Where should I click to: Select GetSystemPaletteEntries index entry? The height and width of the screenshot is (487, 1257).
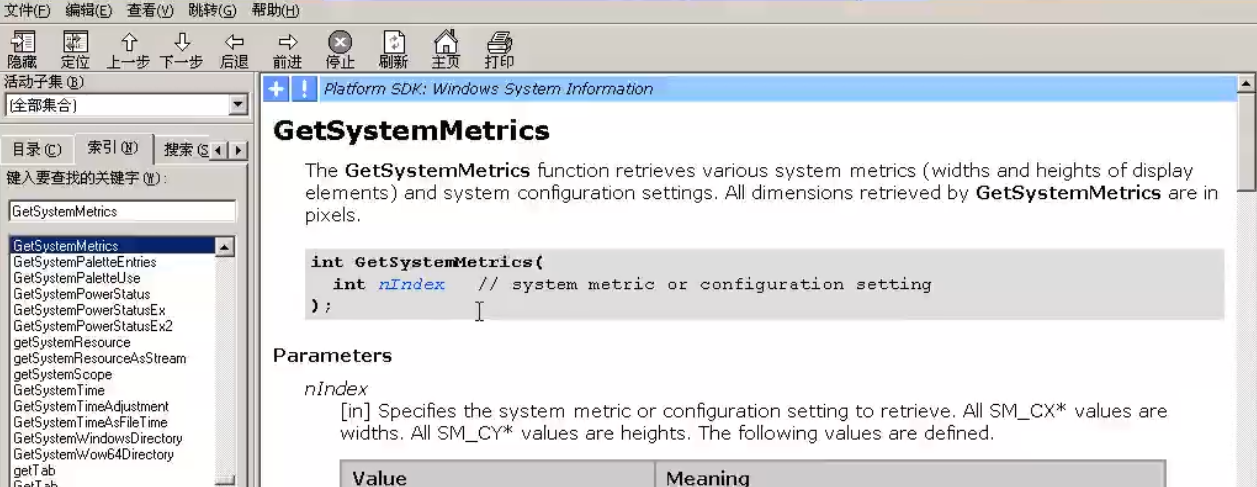(x=85, y=262)
